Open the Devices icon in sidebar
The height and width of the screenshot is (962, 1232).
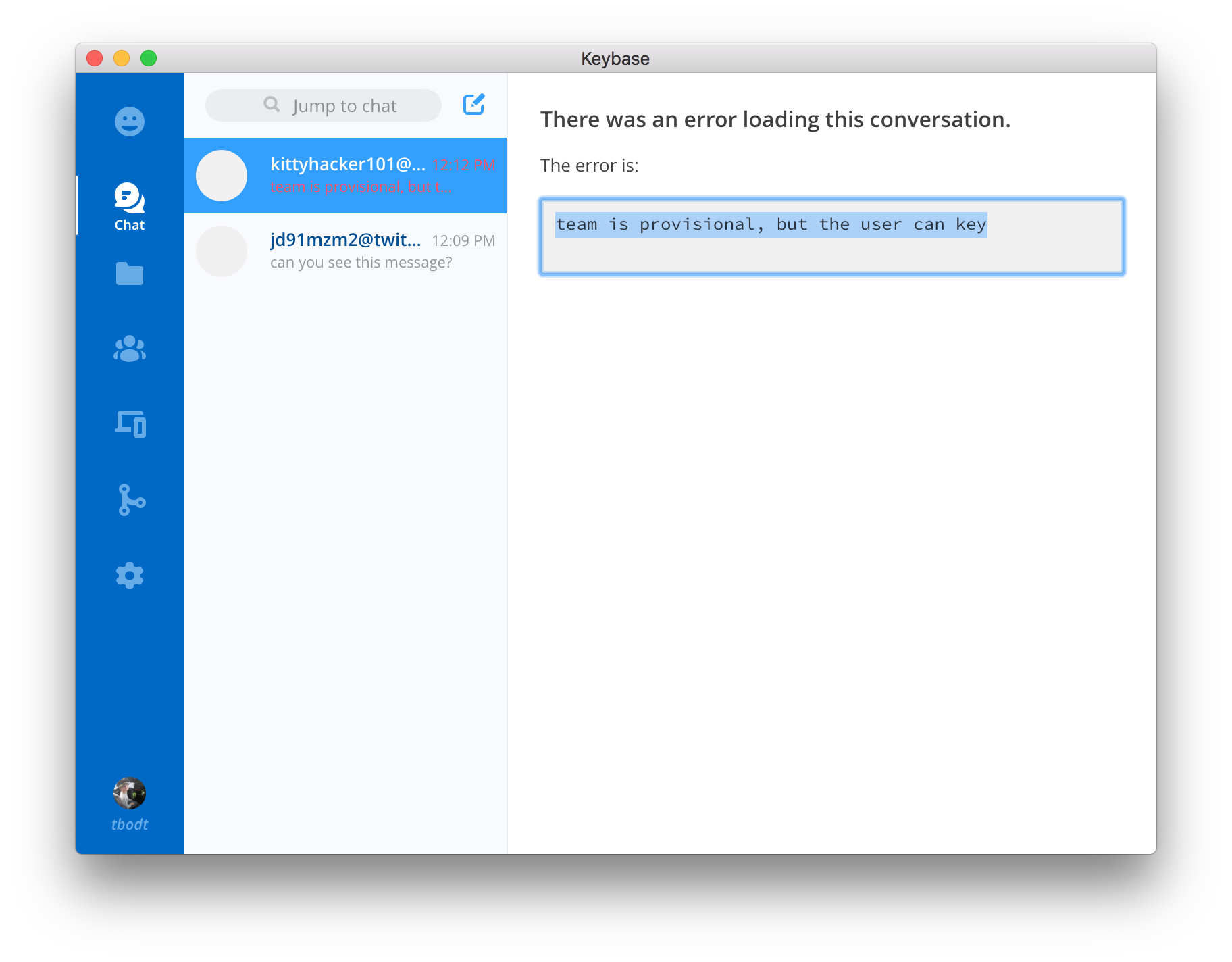[130, 424]
